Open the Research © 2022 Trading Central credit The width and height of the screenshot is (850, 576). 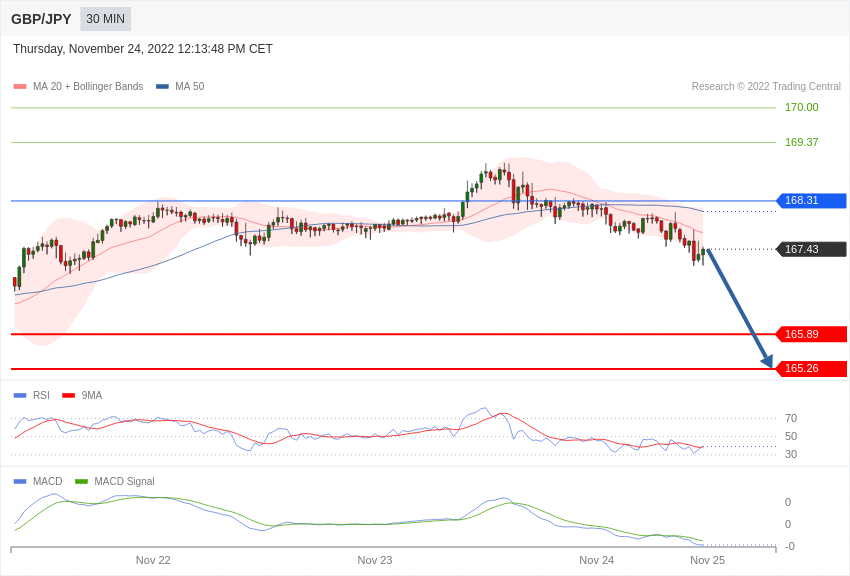click(x=766, y=87)
